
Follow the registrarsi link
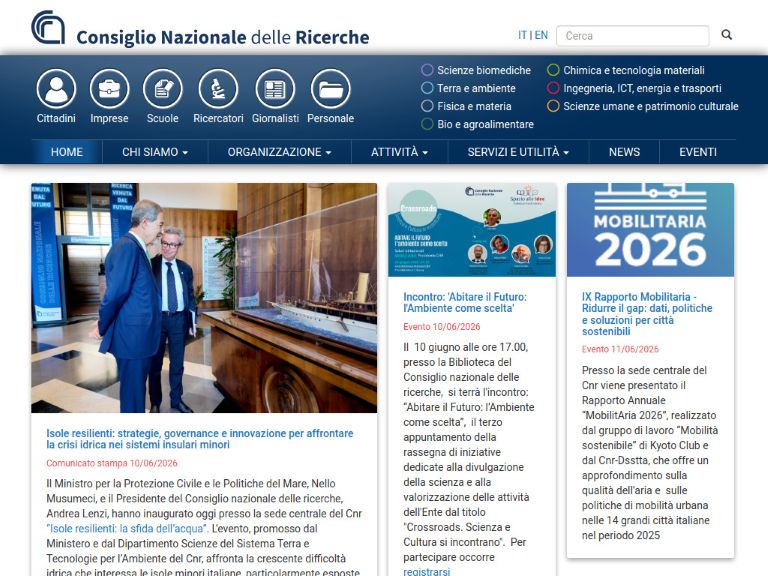click(427, 572)
